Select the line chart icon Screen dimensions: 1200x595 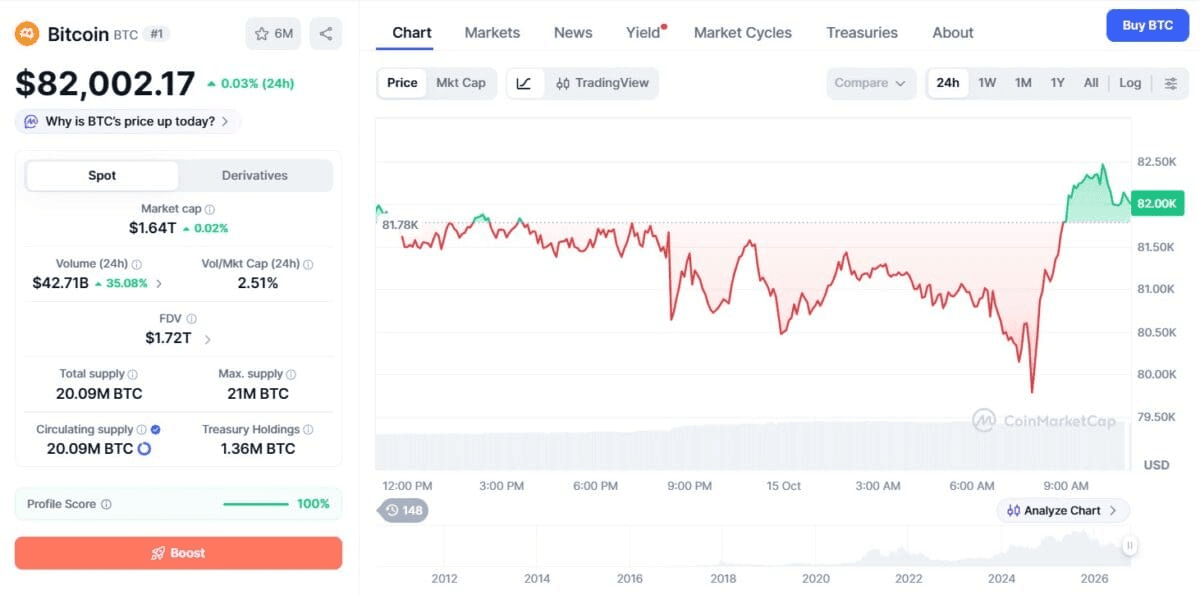click(x=525, y=83)
